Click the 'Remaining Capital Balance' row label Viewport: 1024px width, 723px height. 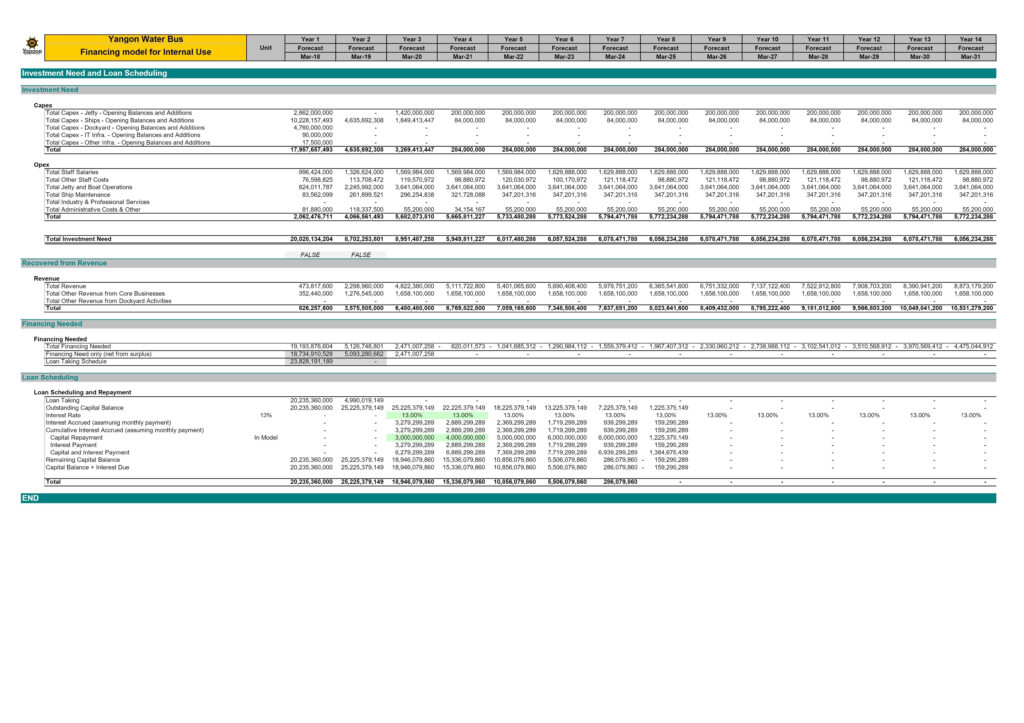pyautogui.click(x=83, y=460)
